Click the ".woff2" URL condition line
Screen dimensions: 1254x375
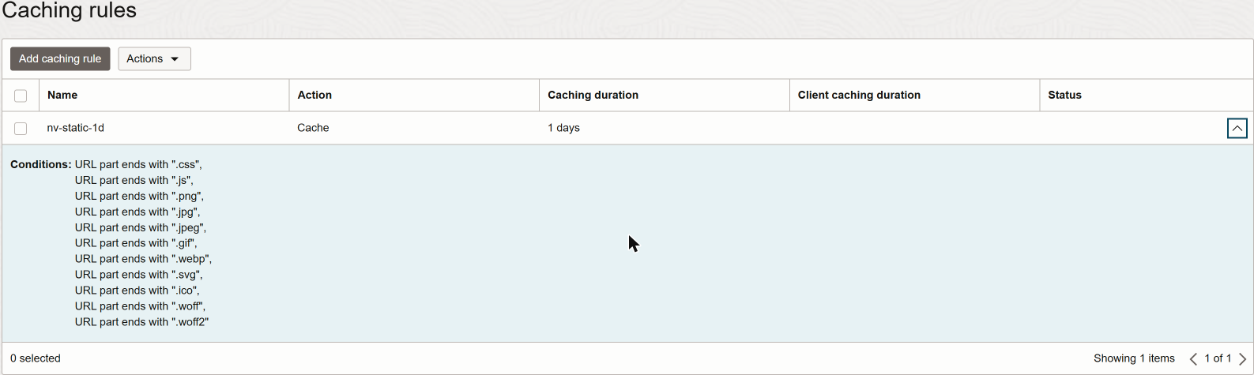[x=142, y=322]
